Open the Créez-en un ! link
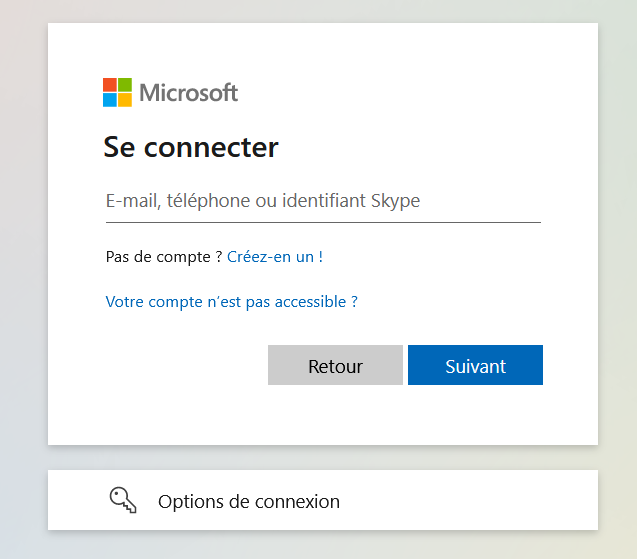The image size is (637, 559). pos(275,257)
